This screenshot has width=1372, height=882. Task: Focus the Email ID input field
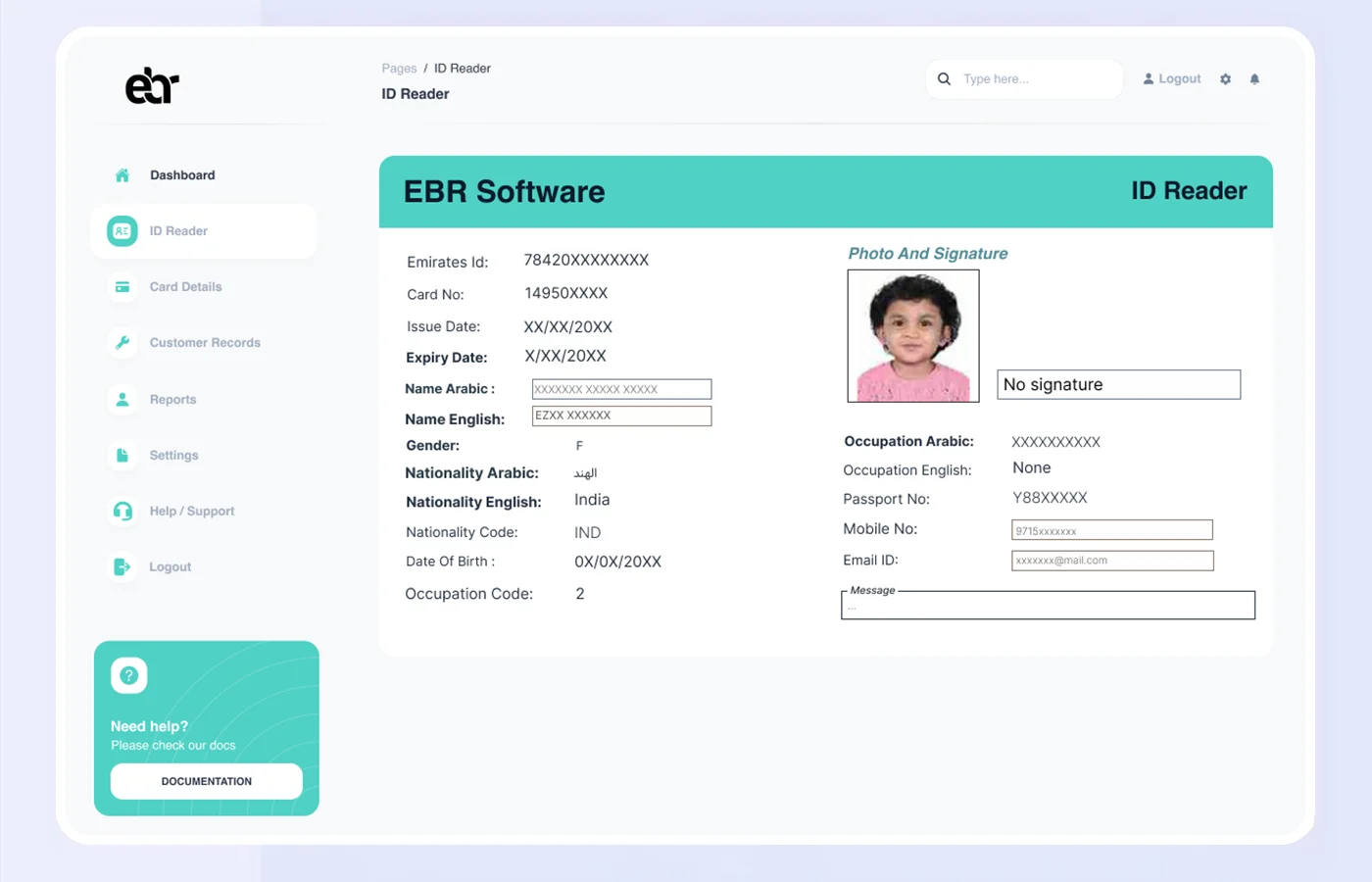tap(1112, 560)
